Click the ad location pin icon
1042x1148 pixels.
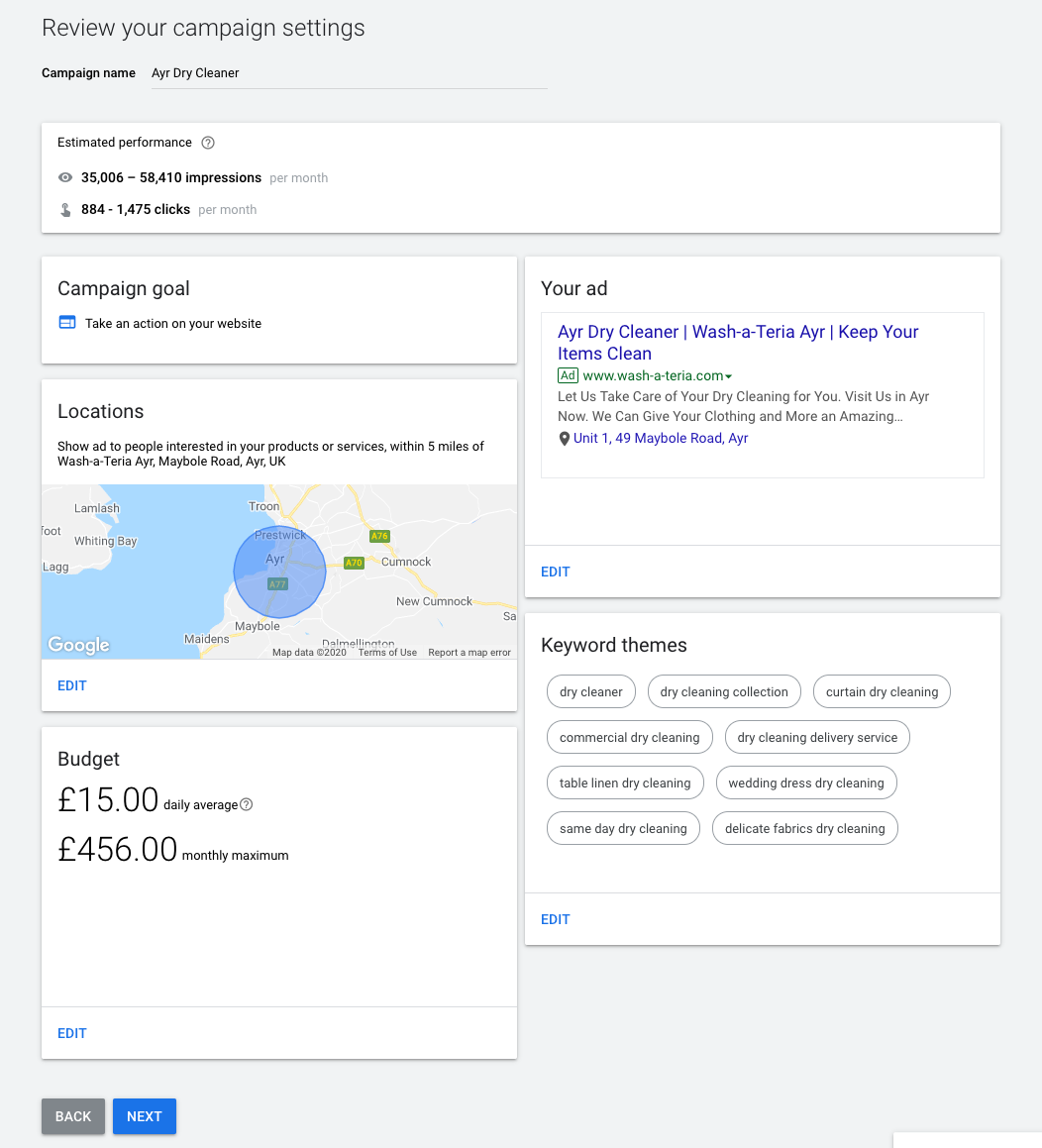[564, 439]
